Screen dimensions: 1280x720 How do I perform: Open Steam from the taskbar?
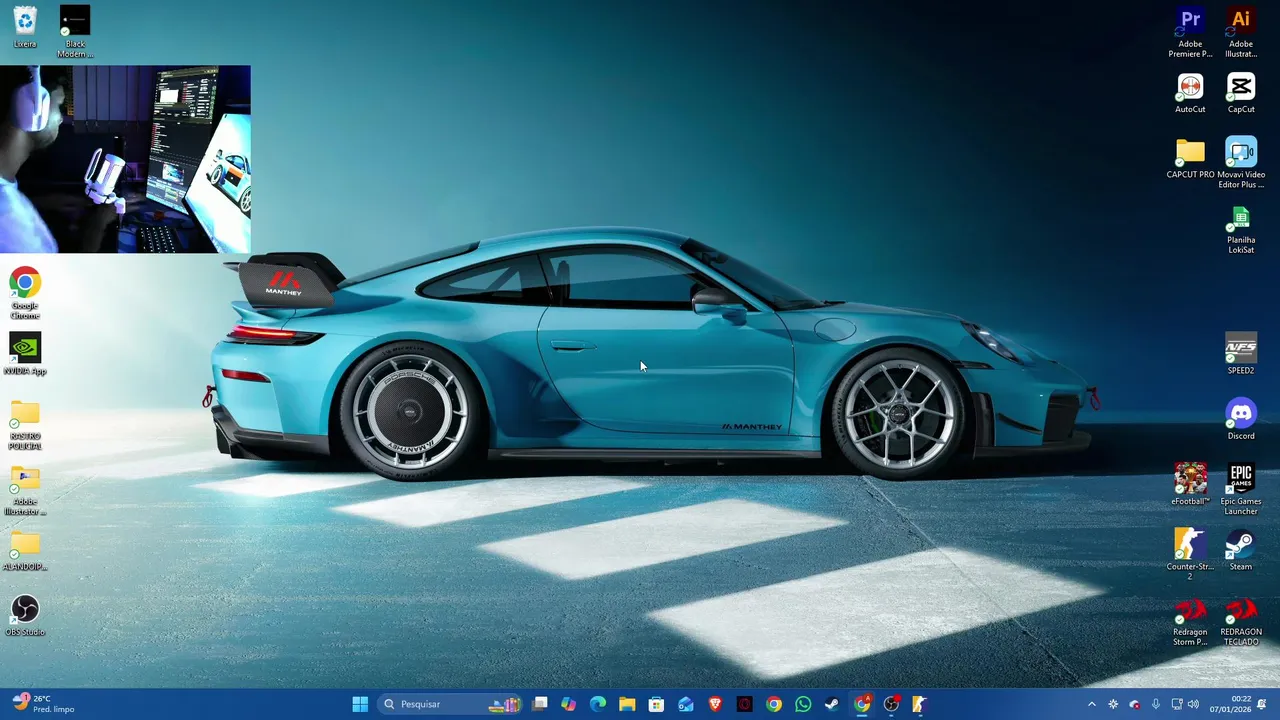click(x=832, y=704)
